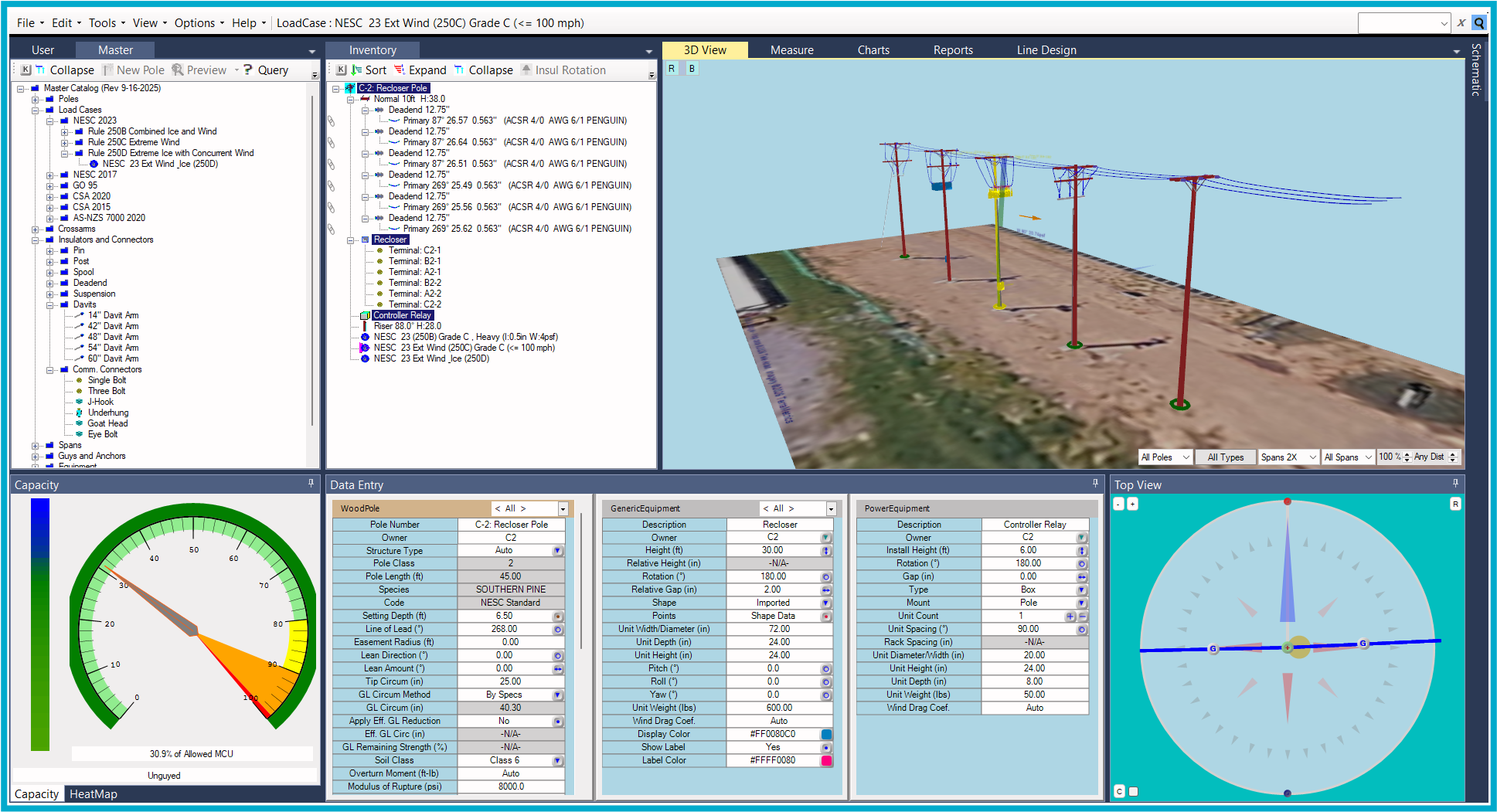This screenshot has height=812, width=1497.
Task: Click the All Types button
Action: click(x=1226, y=457)
